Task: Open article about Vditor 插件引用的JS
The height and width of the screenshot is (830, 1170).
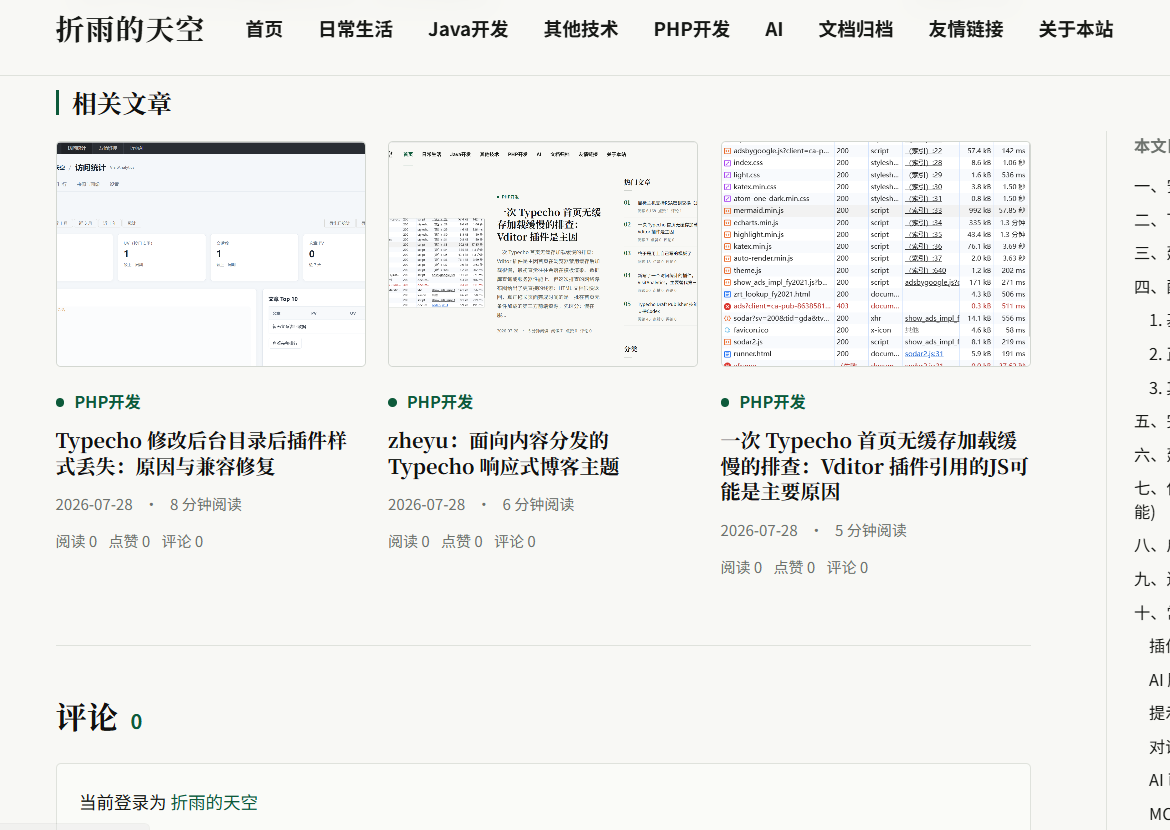Action: (875, 466)
